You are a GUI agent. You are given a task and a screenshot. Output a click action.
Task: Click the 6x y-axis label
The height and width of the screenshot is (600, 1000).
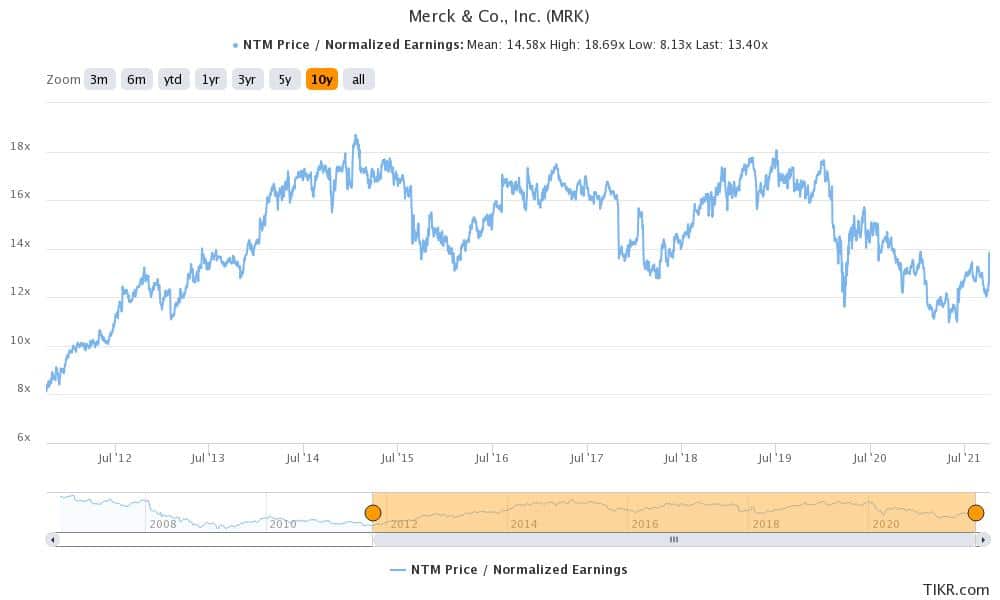click(x=24, y=437)
